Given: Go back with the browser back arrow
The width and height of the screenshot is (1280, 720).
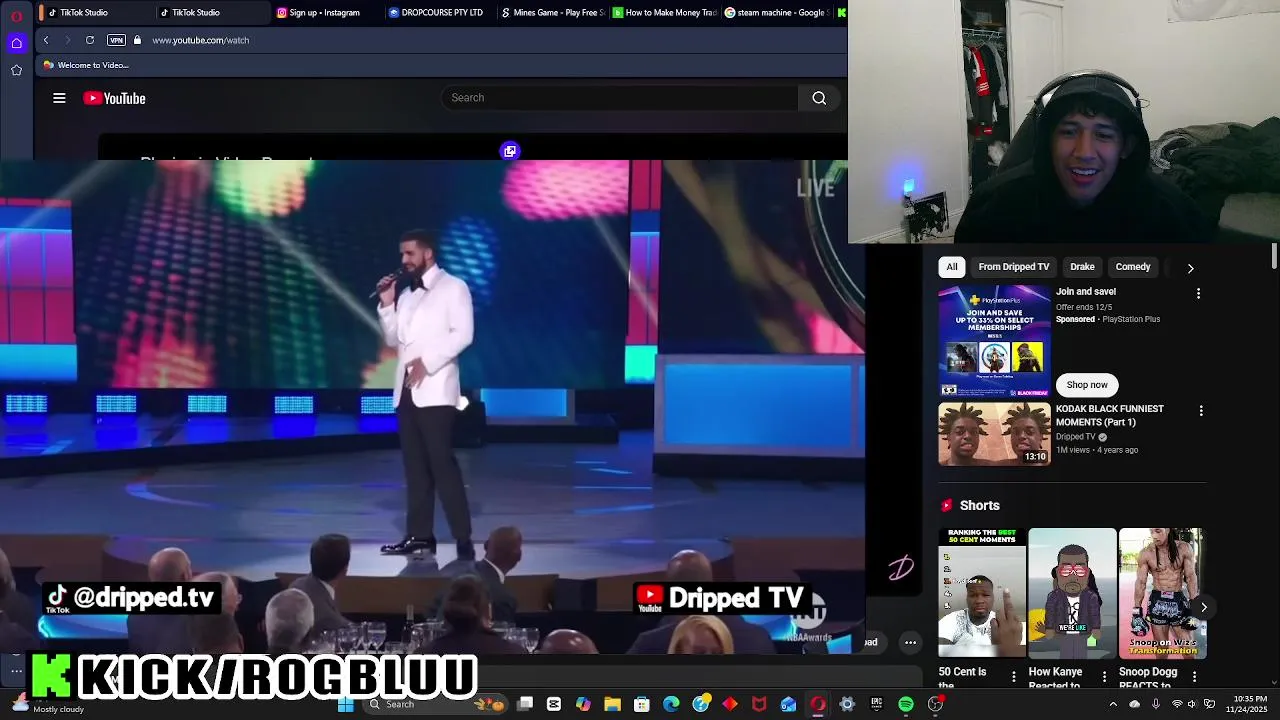Looking at the screenshot, I should tap(46, 40).
